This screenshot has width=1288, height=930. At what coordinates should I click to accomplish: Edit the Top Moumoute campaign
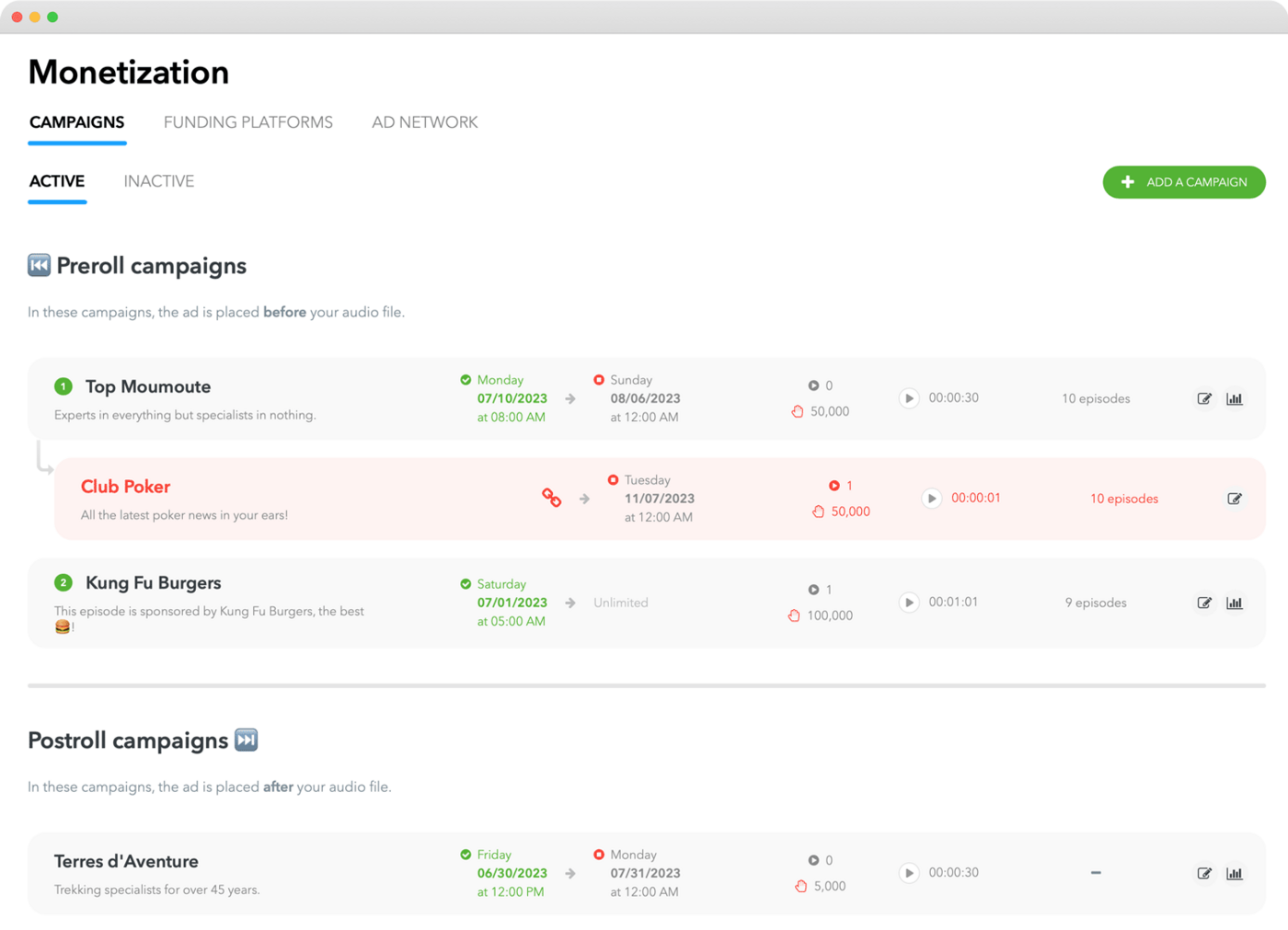pyautogui.click(x=1203, y=398)
